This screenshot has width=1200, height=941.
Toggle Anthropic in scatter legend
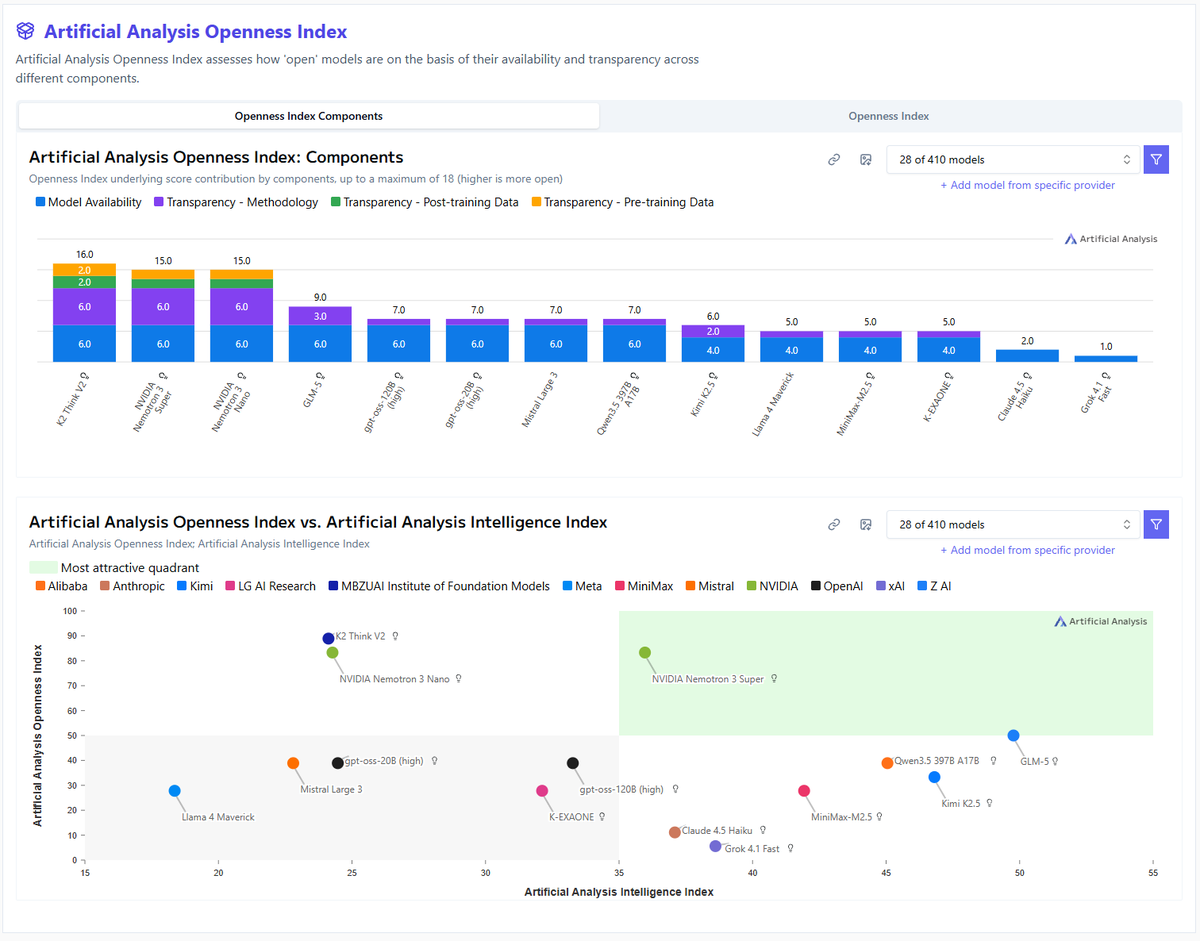[132, 586]
